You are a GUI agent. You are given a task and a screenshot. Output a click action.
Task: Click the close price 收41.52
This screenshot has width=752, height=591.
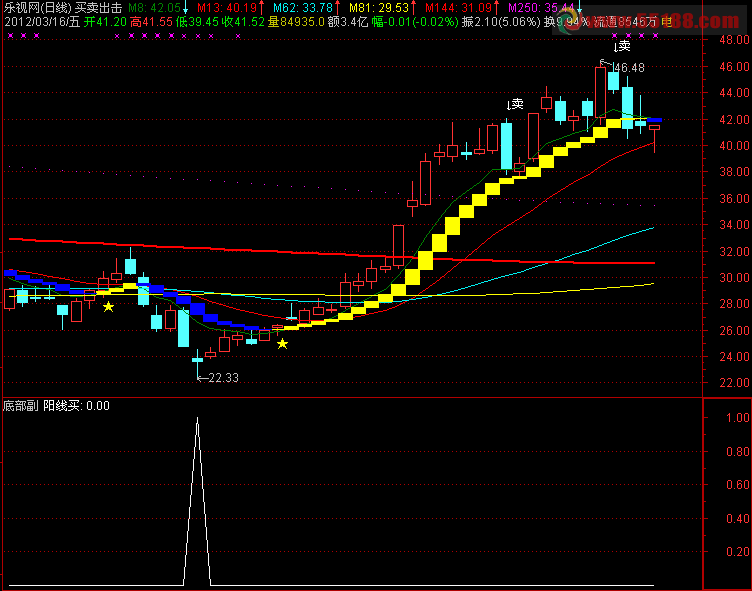pyautogui.click(x=243, y=22)
